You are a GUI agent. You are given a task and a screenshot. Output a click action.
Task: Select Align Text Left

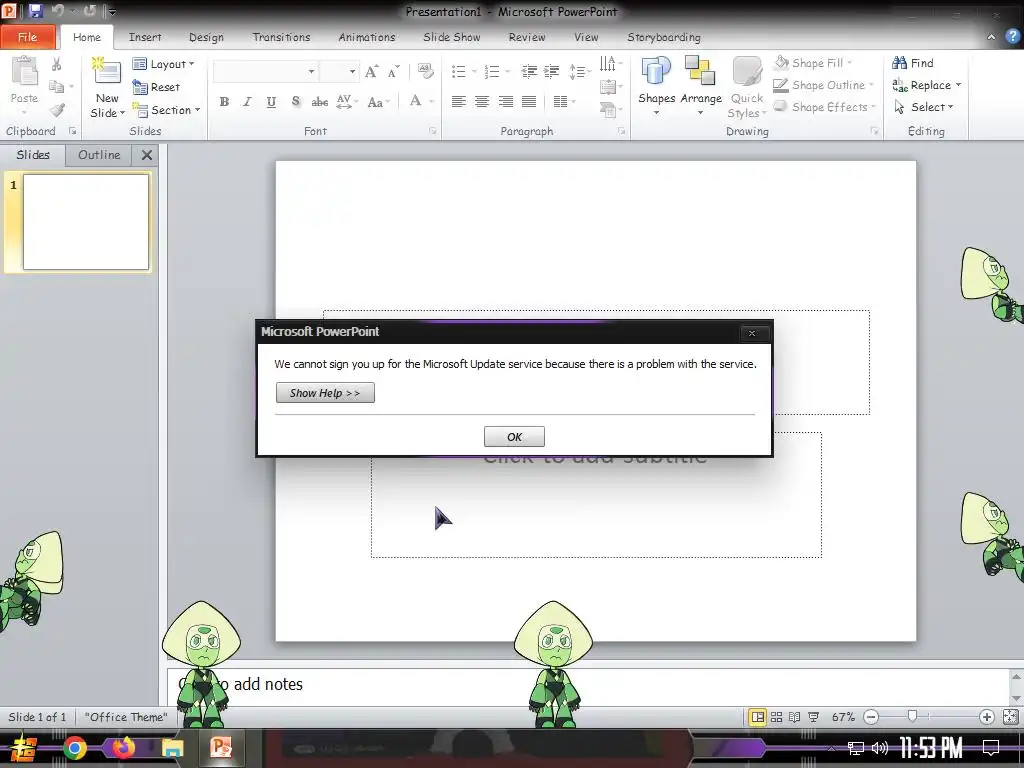pyautogui.click(x=458, y=102)
